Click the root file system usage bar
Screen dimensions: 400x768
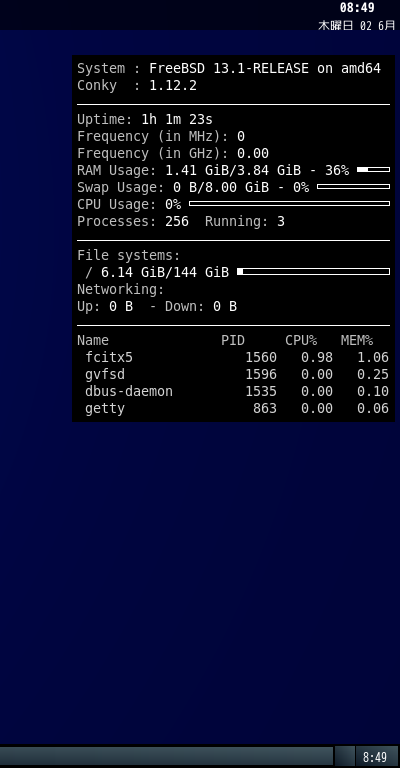pyautogui.click(x=313, y=271)
